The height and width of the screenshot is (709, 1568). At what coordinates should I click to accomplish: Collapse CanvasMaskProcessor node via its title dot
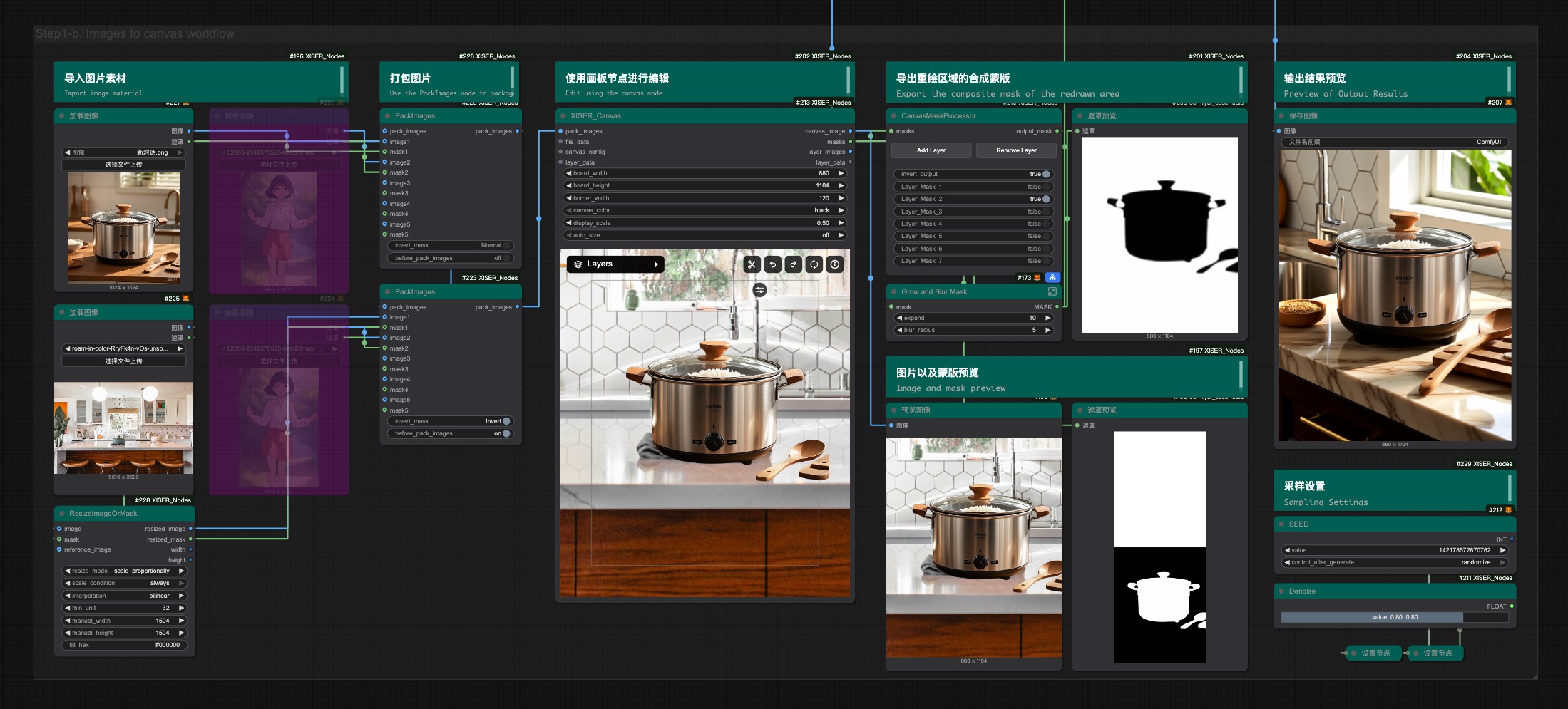pos(893,116)
